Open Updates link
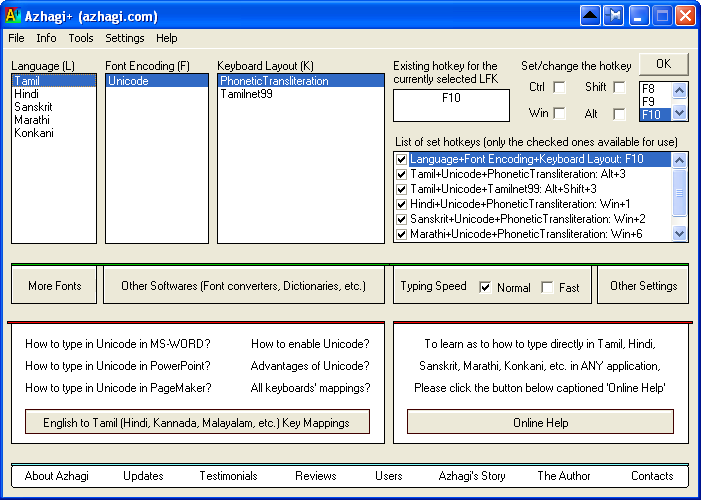Viewport: 701px width, 500px height. point(143,476)
